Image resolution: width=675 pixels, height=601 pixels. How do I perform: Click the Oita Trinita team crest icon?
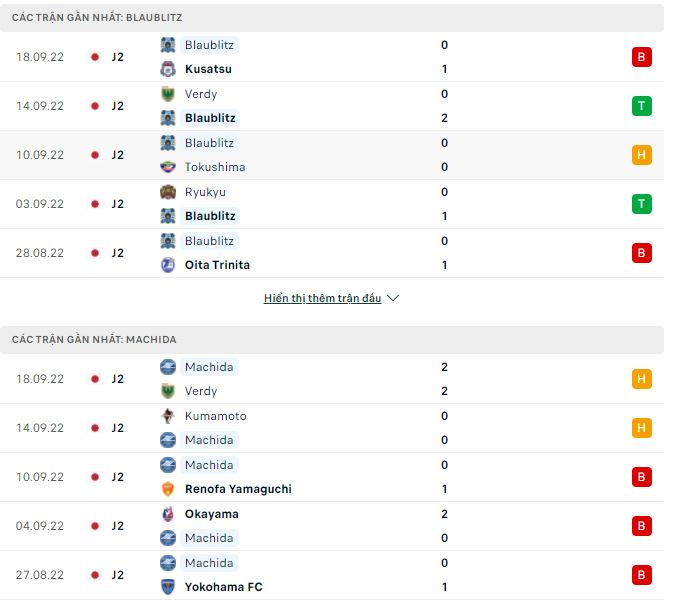tap(168, 265)
